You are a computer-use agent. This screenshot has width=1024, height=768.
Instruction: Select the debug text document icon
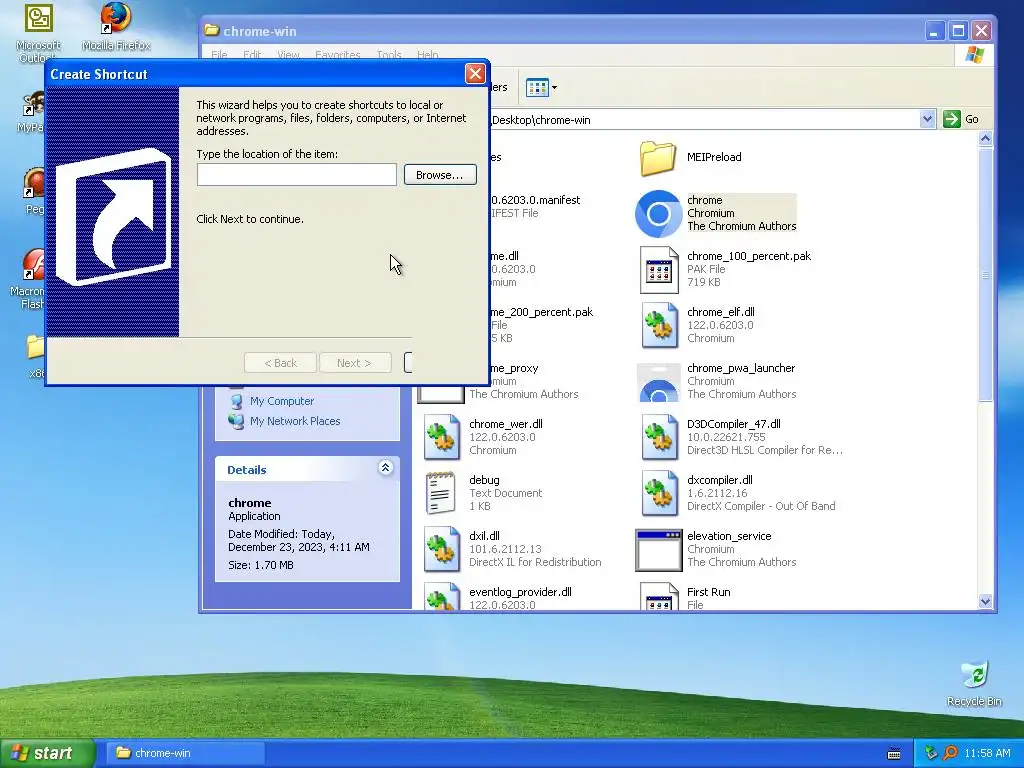[x=441, y=494]
